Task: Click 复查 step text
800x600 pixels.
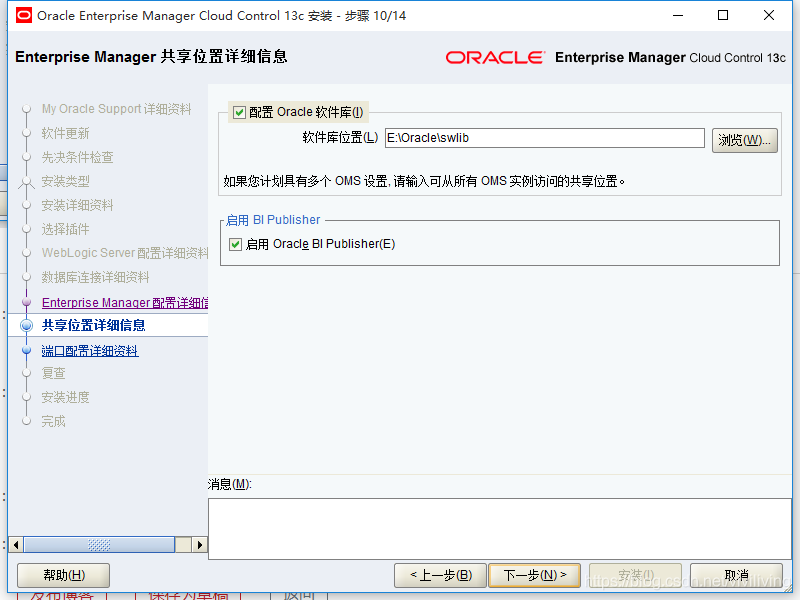Action: (54, 373)
